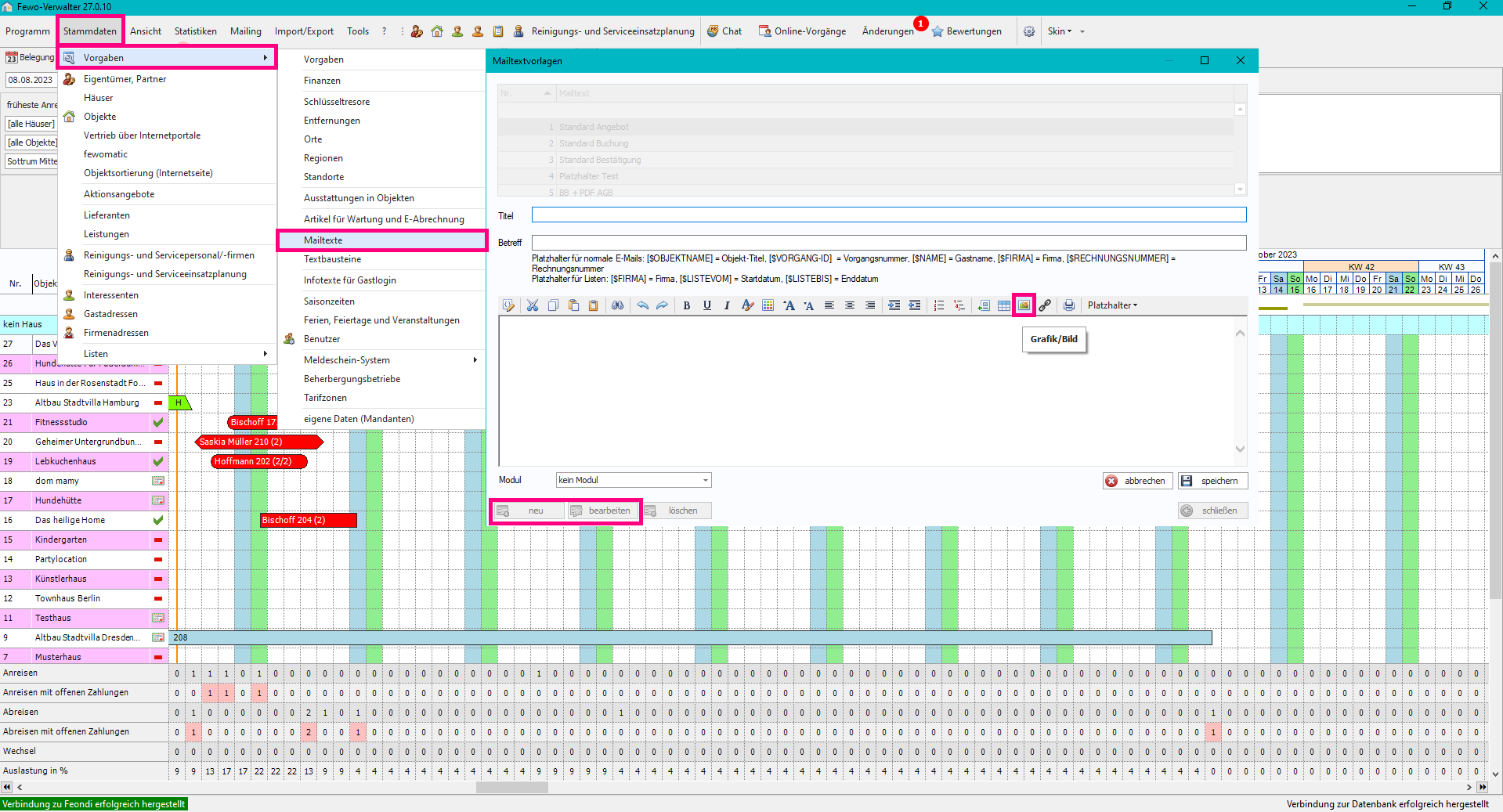Increase font size with larger A icon
The image size is (1503, 812).
pyautogui.click(x=789, y=305)
